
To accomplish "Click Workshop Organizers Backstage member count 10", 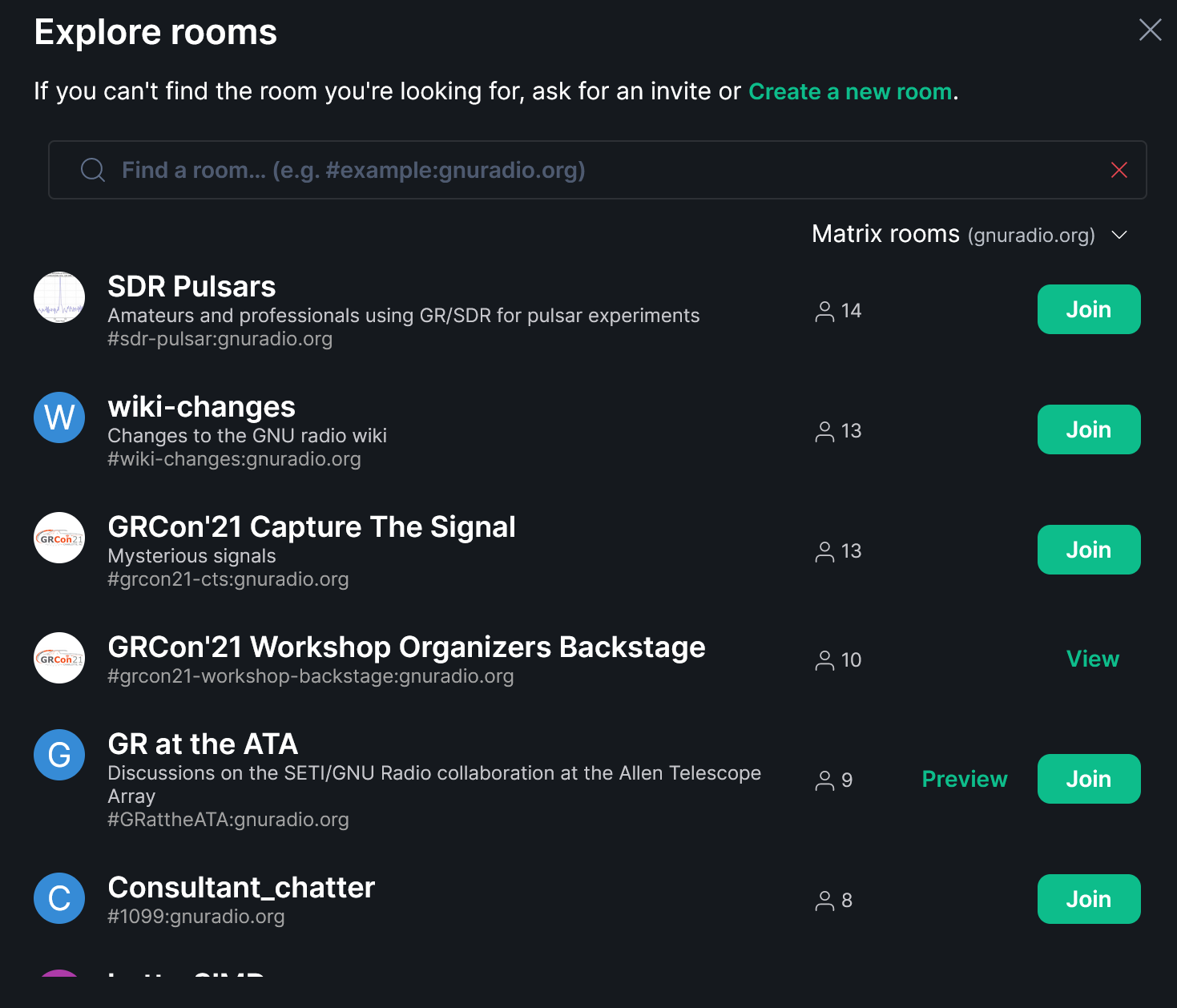I will 838,660.
